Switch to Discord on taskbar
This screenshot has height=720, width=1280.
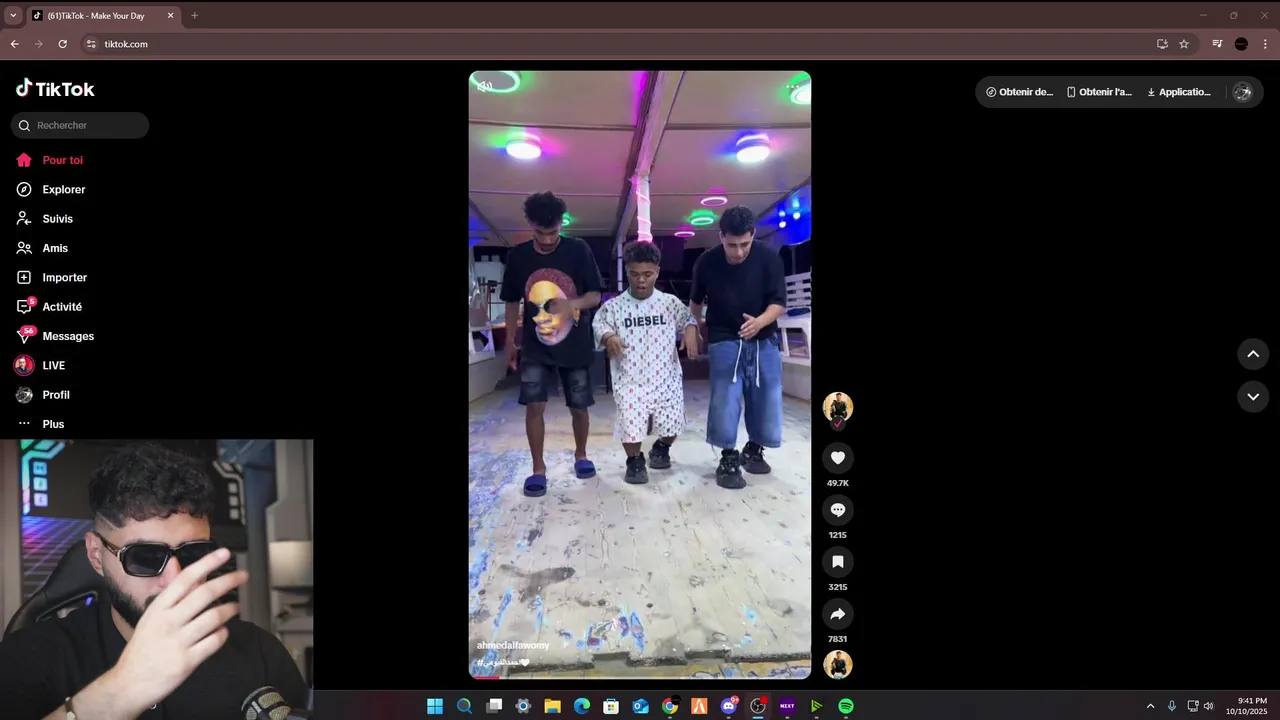[x=729, y=706]
